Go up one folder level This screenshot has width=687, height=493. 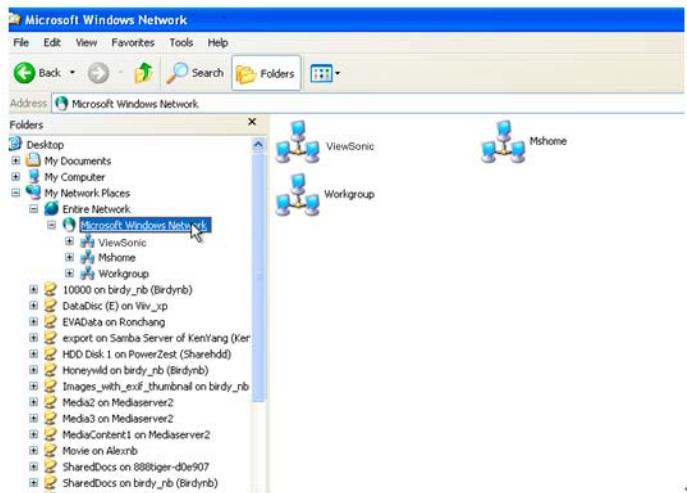pyautogui.click(x=143, y=73)
